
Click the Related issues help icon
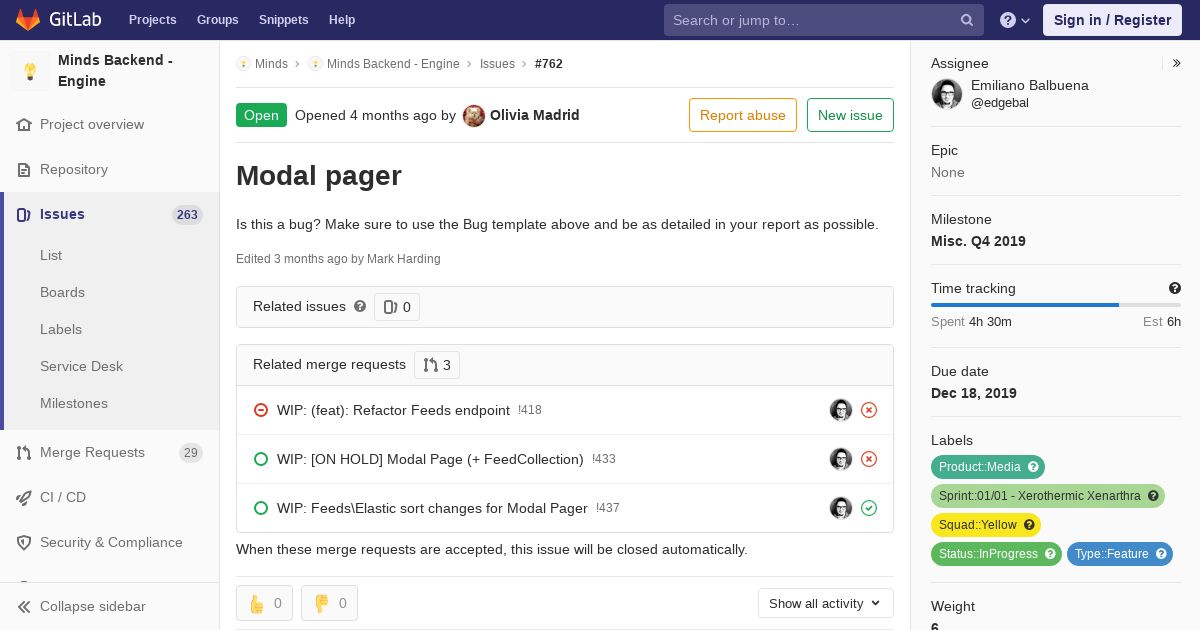360,307
